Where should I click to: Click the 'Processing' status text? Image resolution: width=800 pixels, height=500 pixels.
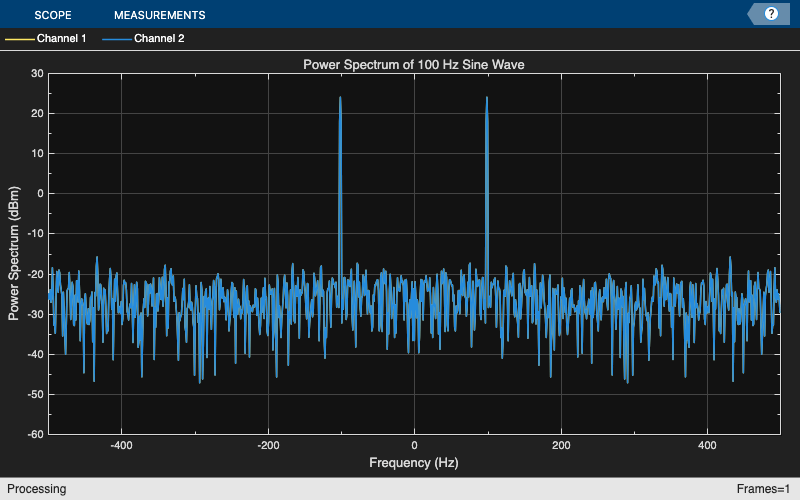click(37, 489)
